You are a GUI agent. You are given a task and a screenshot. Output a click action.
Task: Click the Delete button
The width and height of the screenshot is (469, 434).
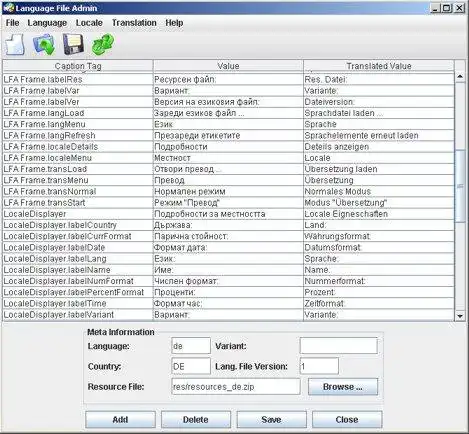point(196,419)
